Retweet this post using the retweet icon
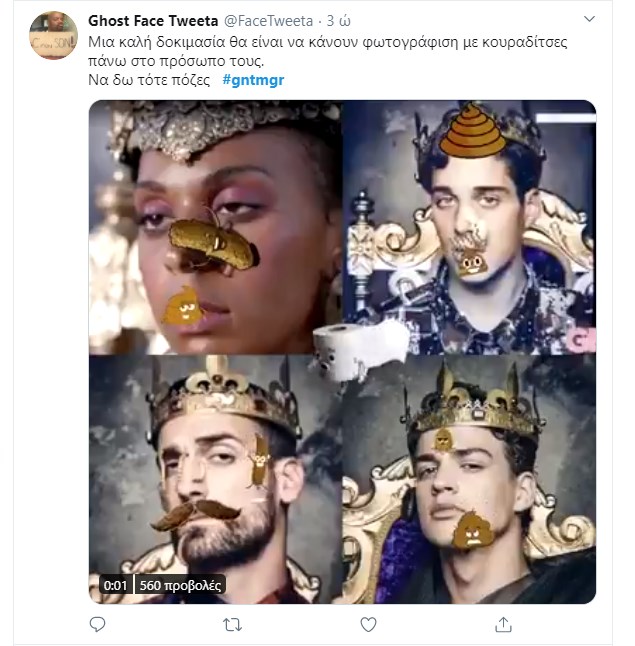 click(232, 624)
